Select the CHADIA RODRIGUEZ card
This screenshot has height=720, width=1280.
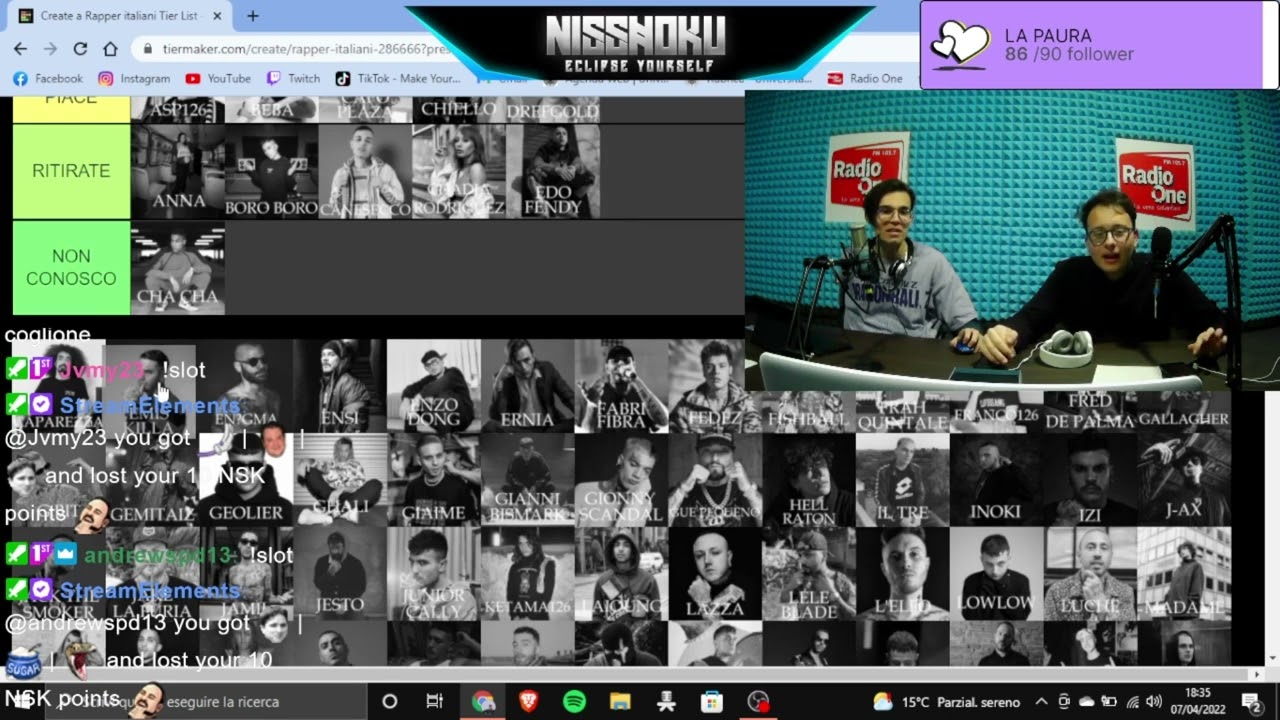tap(460, 171)
